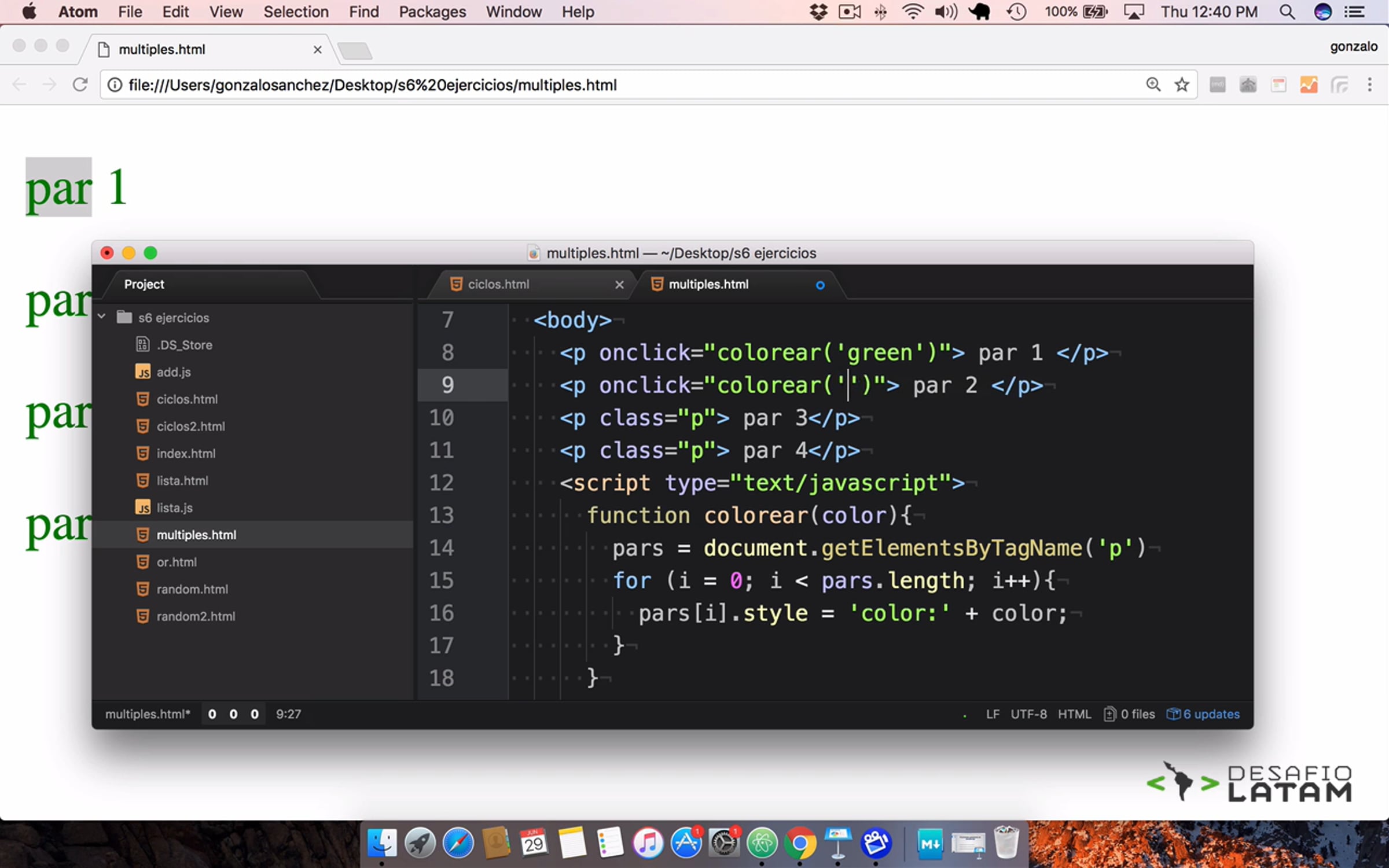Click the Chrome reload page icon
This screenshot has width=1389, height=868.
click(80, 85)
